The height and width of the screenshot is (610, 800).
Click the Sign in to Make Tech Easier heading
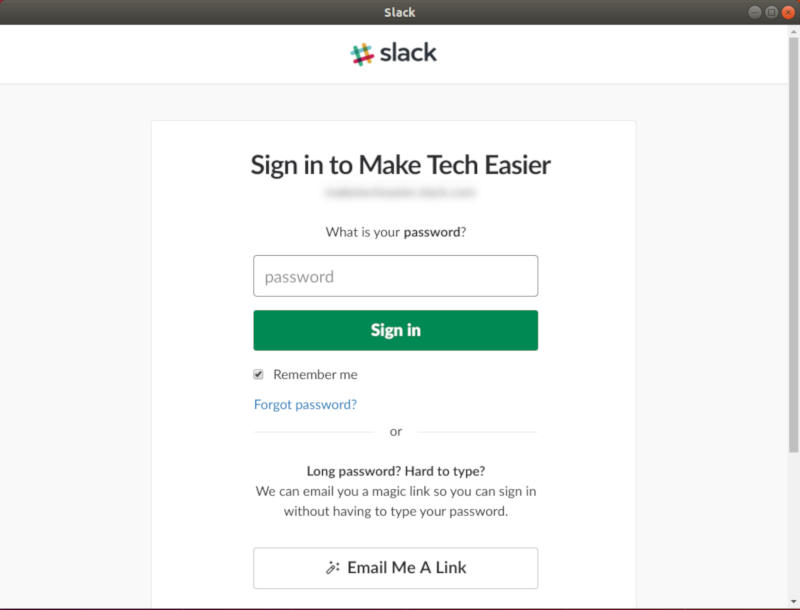pos(398,164)
